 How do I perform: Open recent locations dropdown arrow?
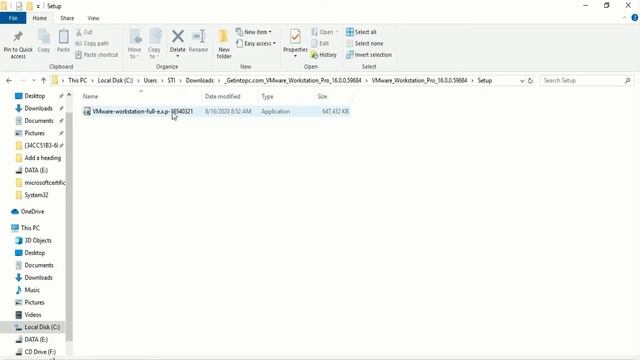pos(33,81)
